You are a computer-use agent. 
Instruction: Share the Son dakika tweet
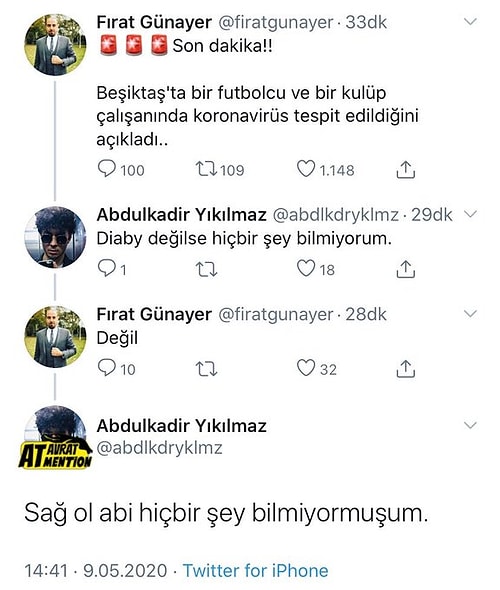click(406, 170)
